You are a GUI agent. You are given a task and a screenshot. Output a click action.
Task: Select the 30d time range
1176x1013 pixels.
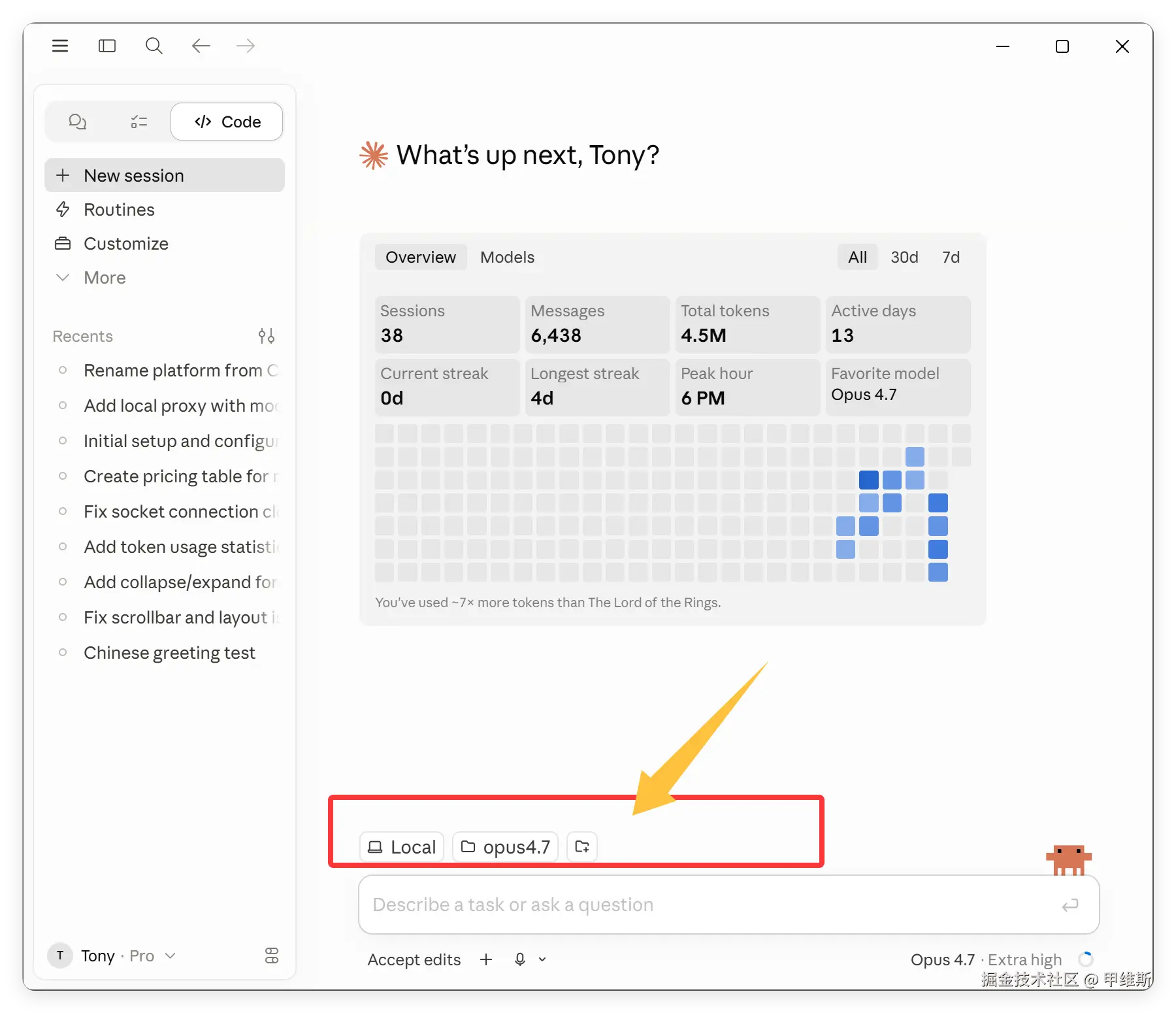[904, 257]
